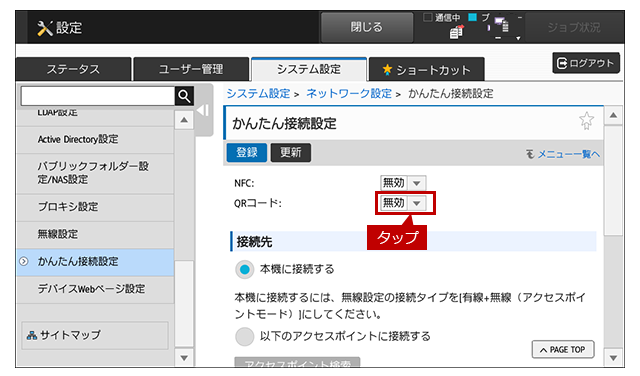640x376 pixels.
Task: Open パブリックフォルダー設定/NAS設定 menu item
Action: pos(95,173)
